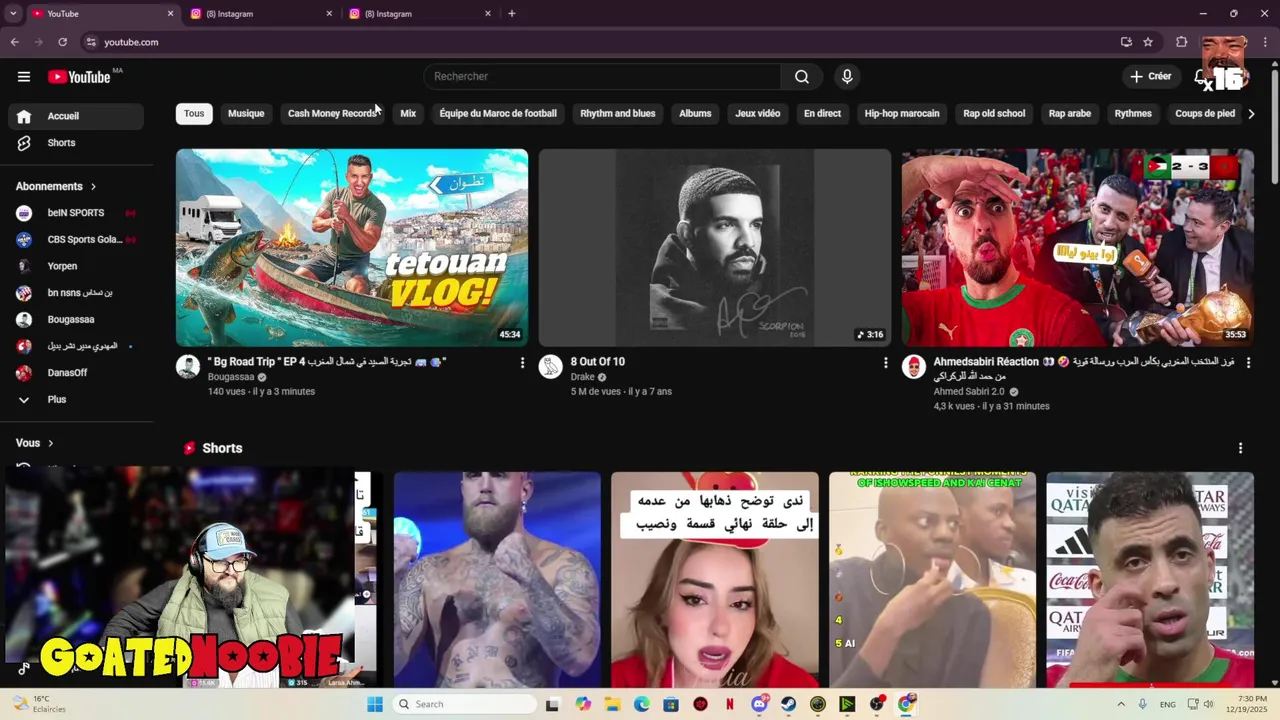Open CBS Sports Golazo subscription

click(x=75, y=240)
